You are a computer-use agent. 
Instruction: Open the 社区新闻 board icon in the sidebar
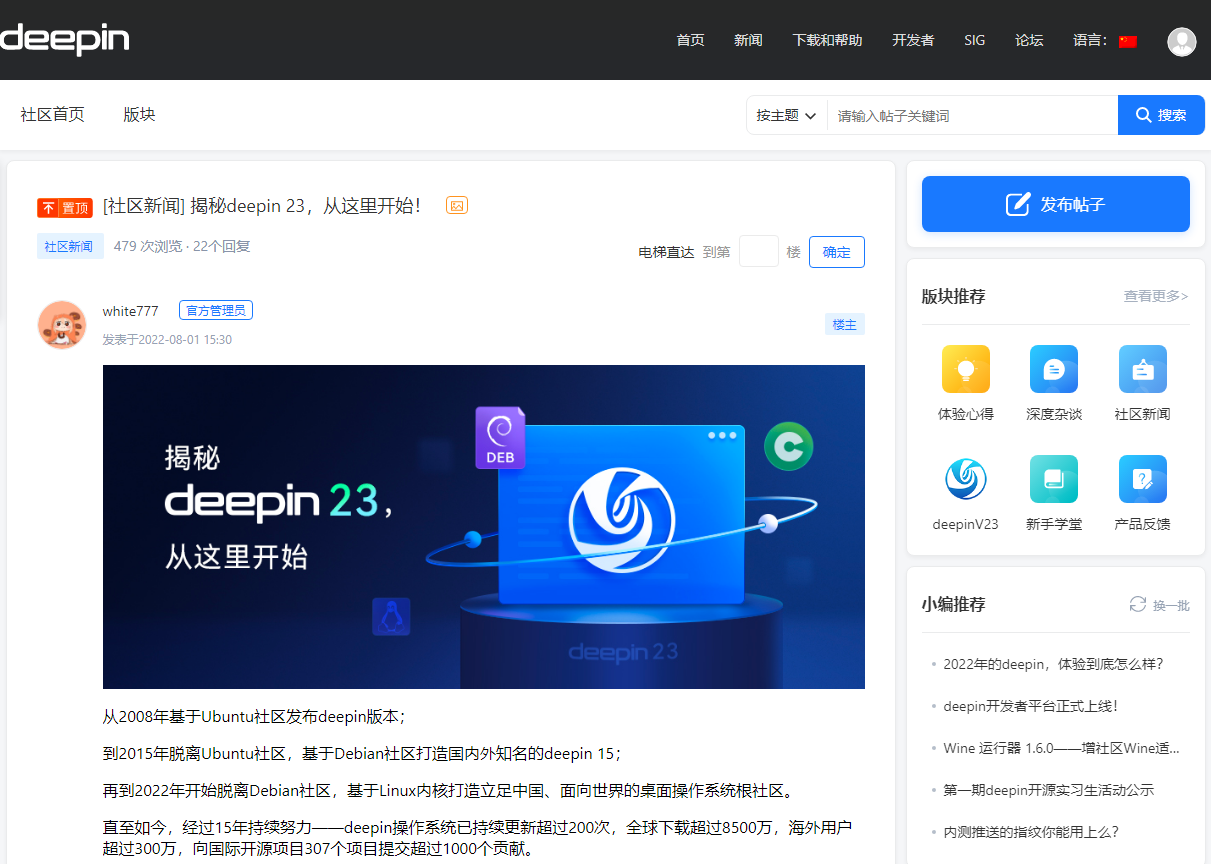[x=1143, y=369]
